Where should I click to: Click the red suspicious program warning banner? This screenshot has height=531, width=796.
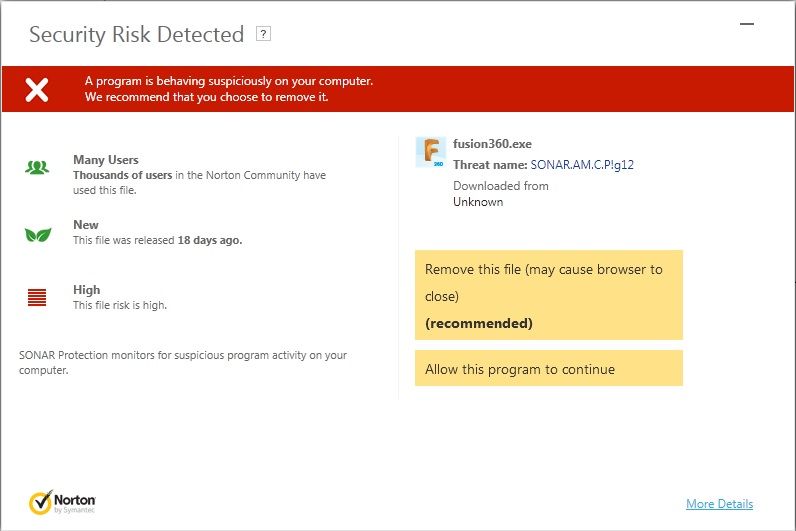coord(400,89)
